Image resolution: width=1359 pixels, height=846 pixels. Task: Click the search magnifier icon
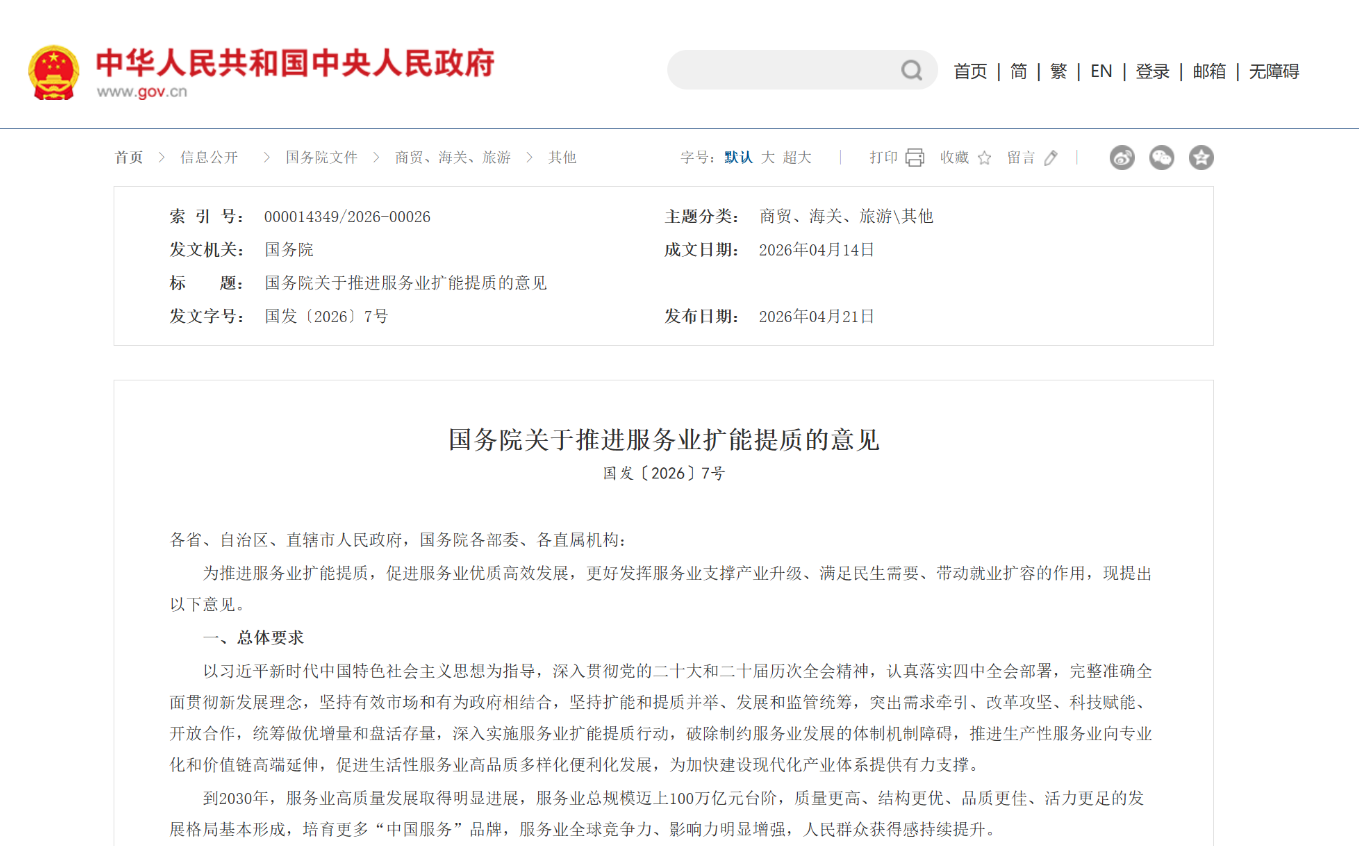pos(911,70)
